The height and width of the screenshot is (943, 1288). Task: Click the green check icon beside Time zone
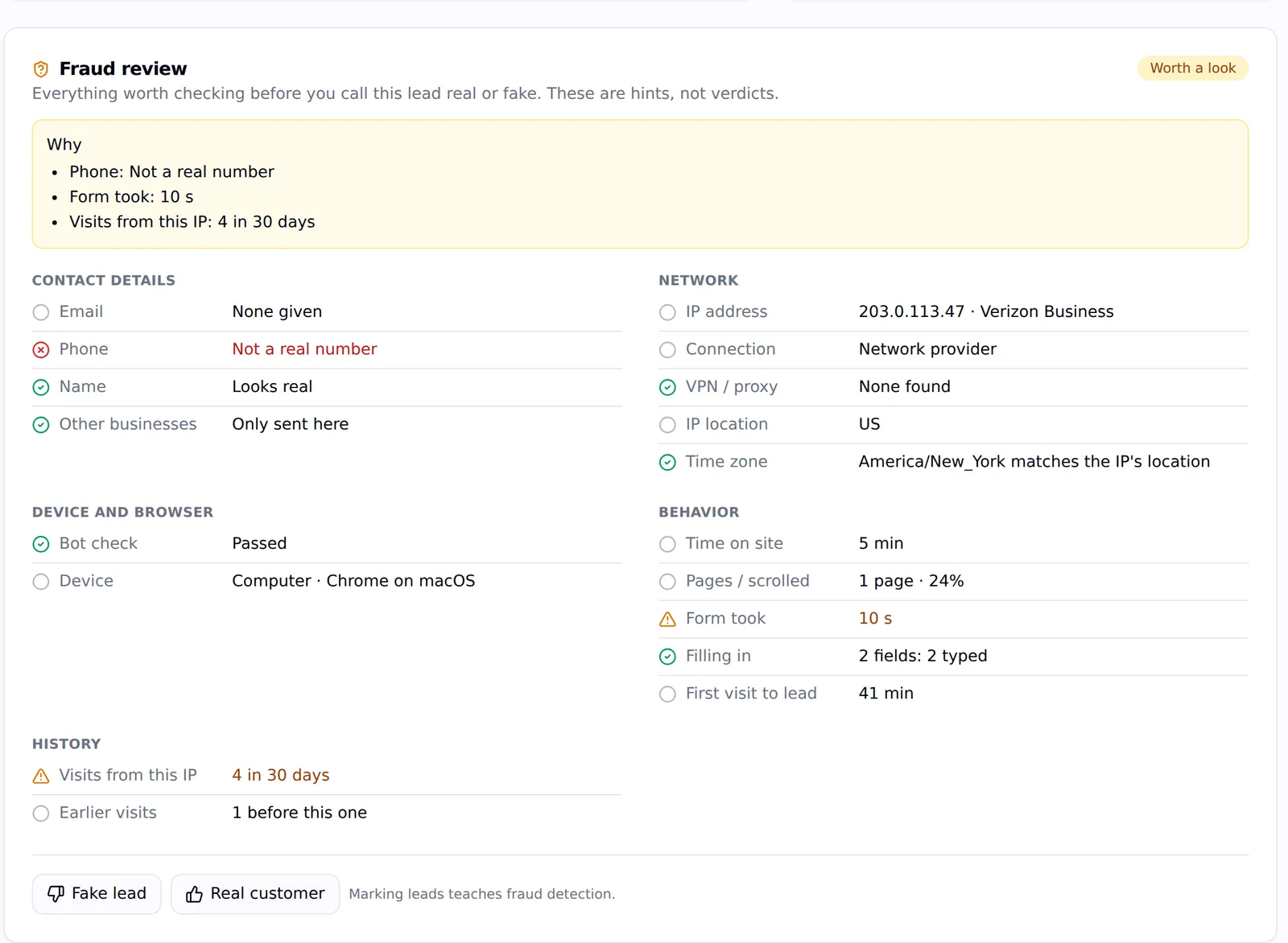point(667,462)
